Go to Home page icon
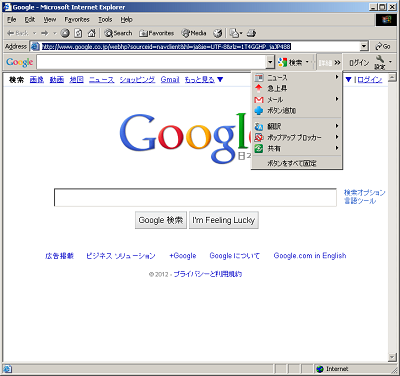This screenshot has height=376, width=400. 92,33
